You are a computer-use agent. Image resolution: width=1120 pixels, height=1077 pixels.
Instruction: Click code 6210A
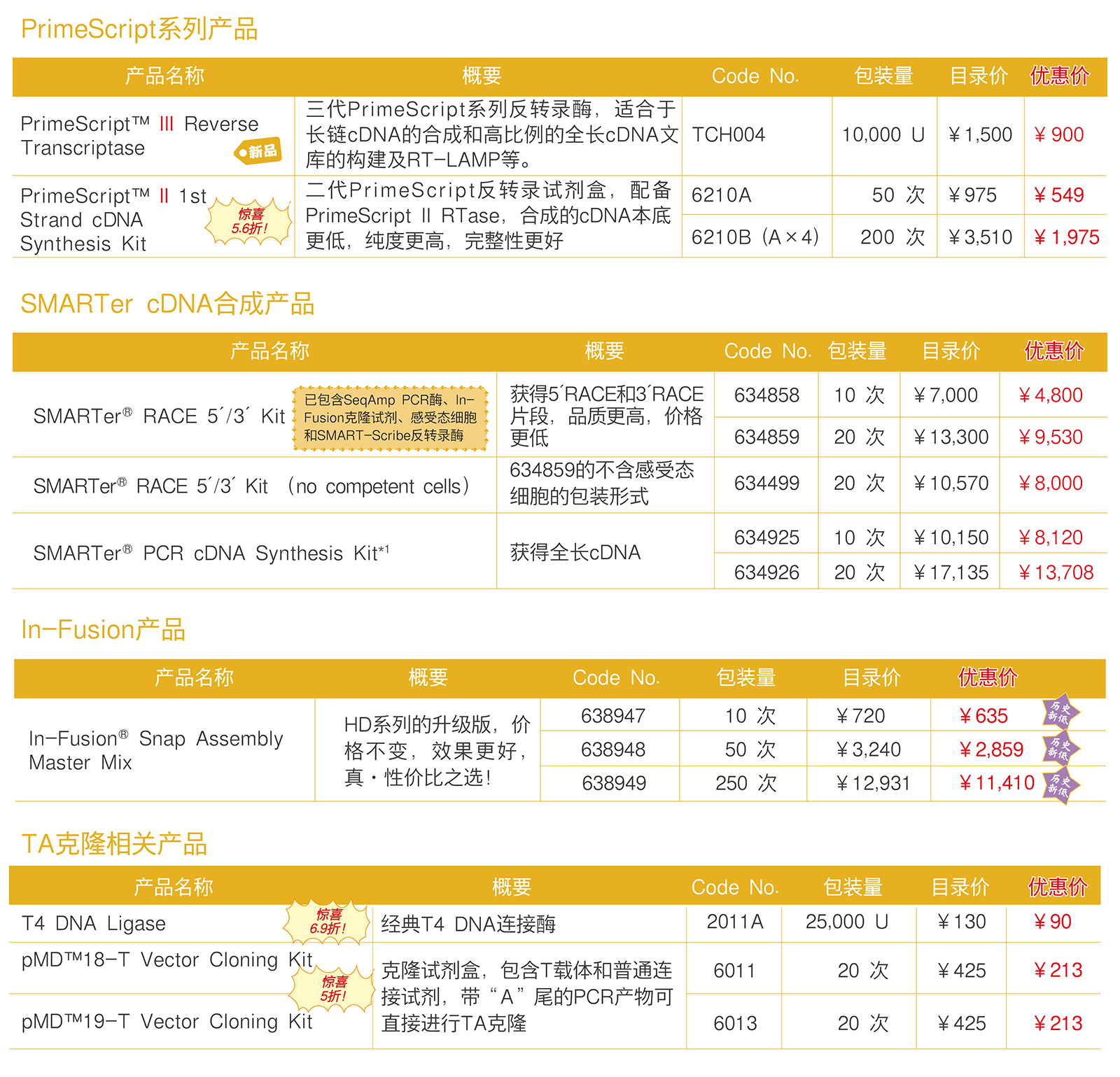coord(721,195)
